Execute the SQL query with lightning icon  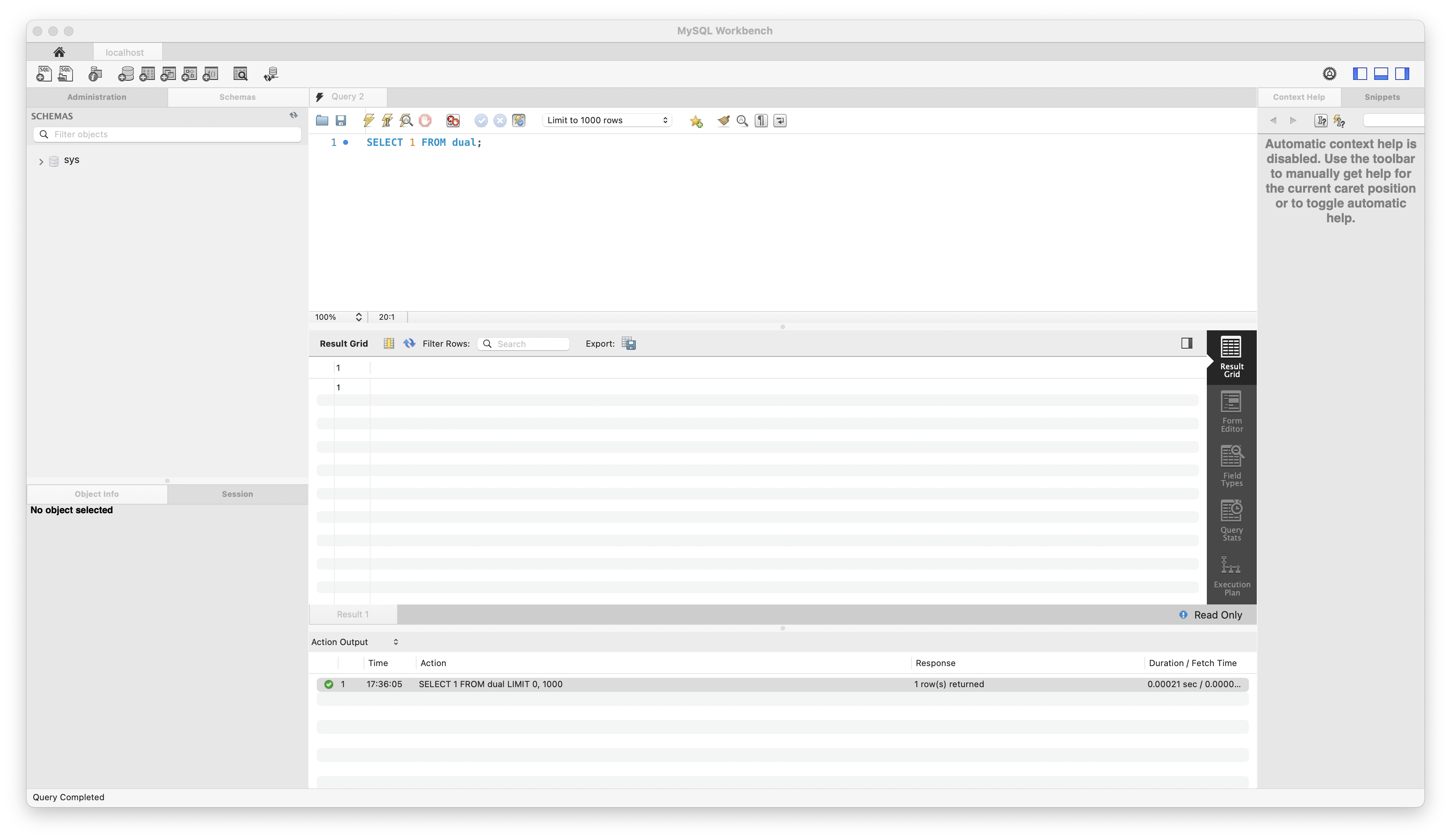click(x=369, y=121)
